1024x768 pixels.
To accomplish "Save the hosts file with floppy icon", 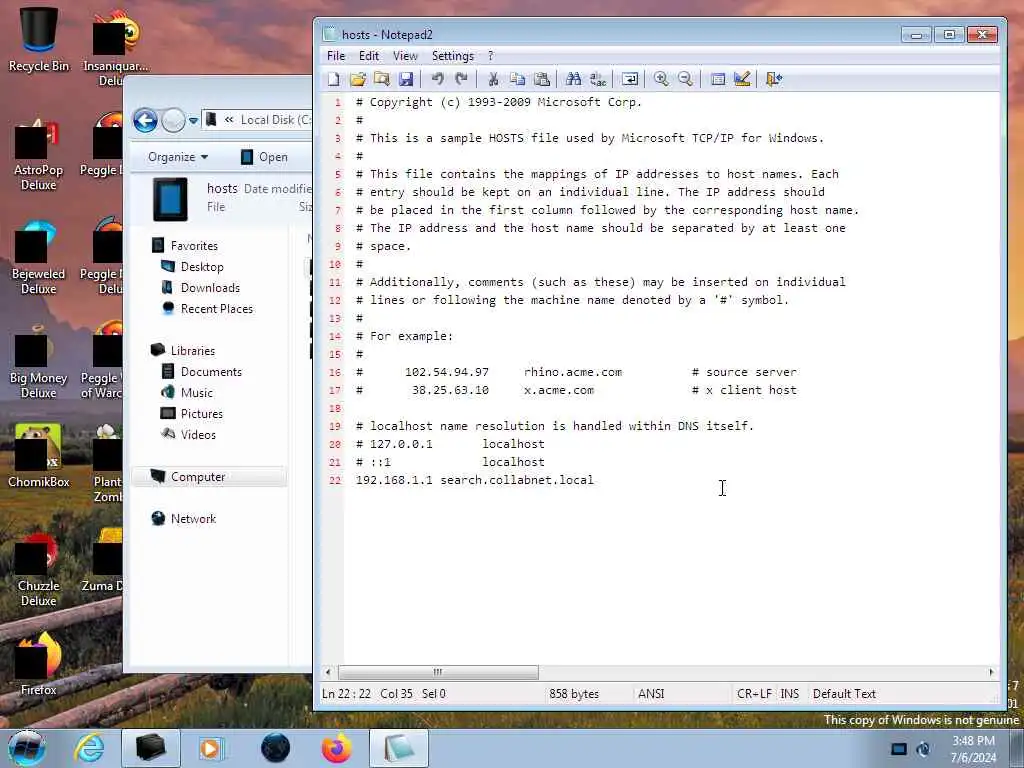I will point(406,79).
